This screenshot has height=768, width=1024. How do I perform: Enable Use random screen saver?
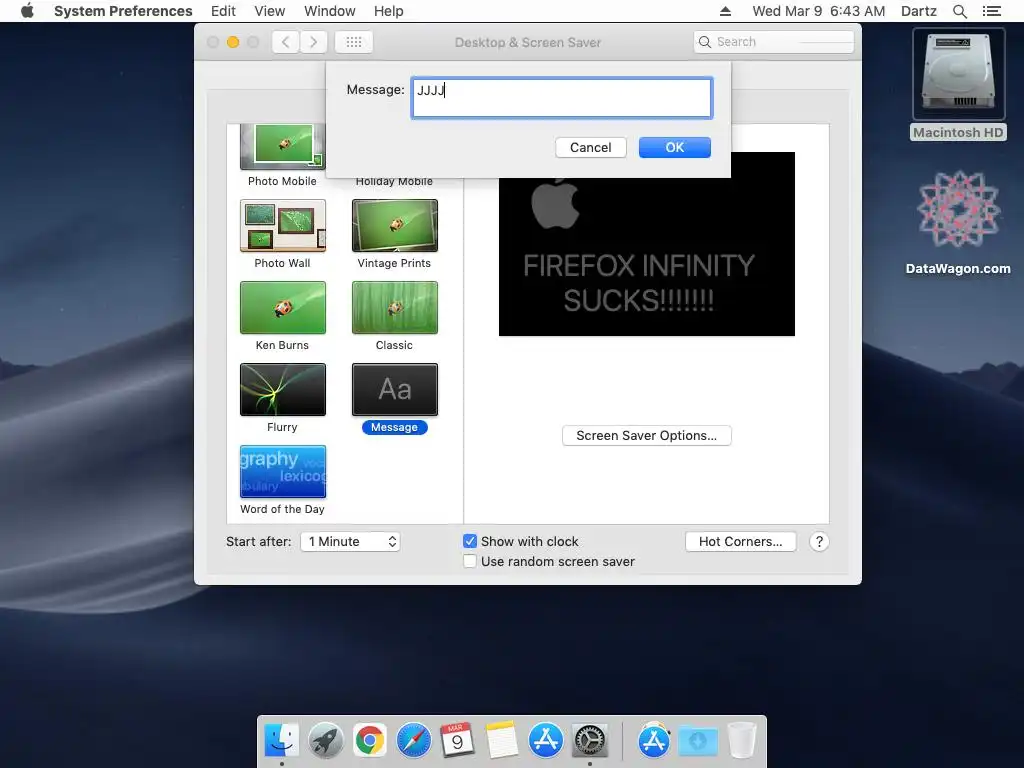pyautogui.click(x=470, y=562)
